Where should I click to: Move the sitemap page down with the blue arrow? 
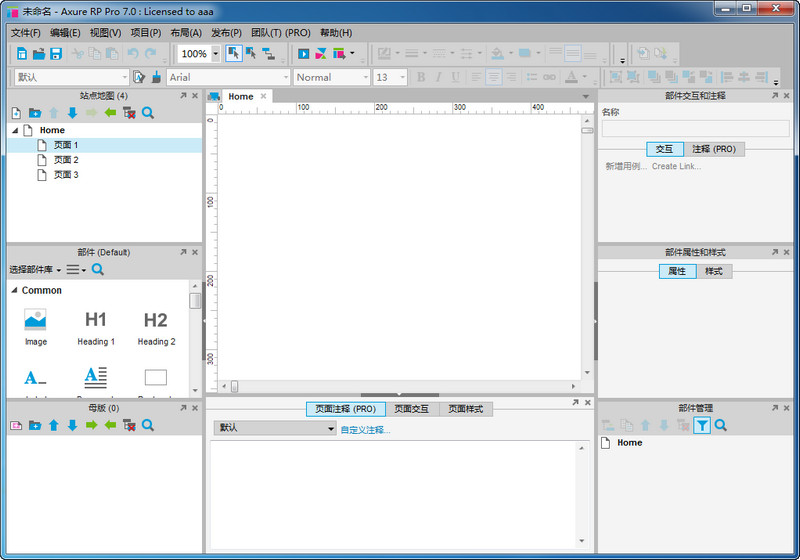[72, 113]
